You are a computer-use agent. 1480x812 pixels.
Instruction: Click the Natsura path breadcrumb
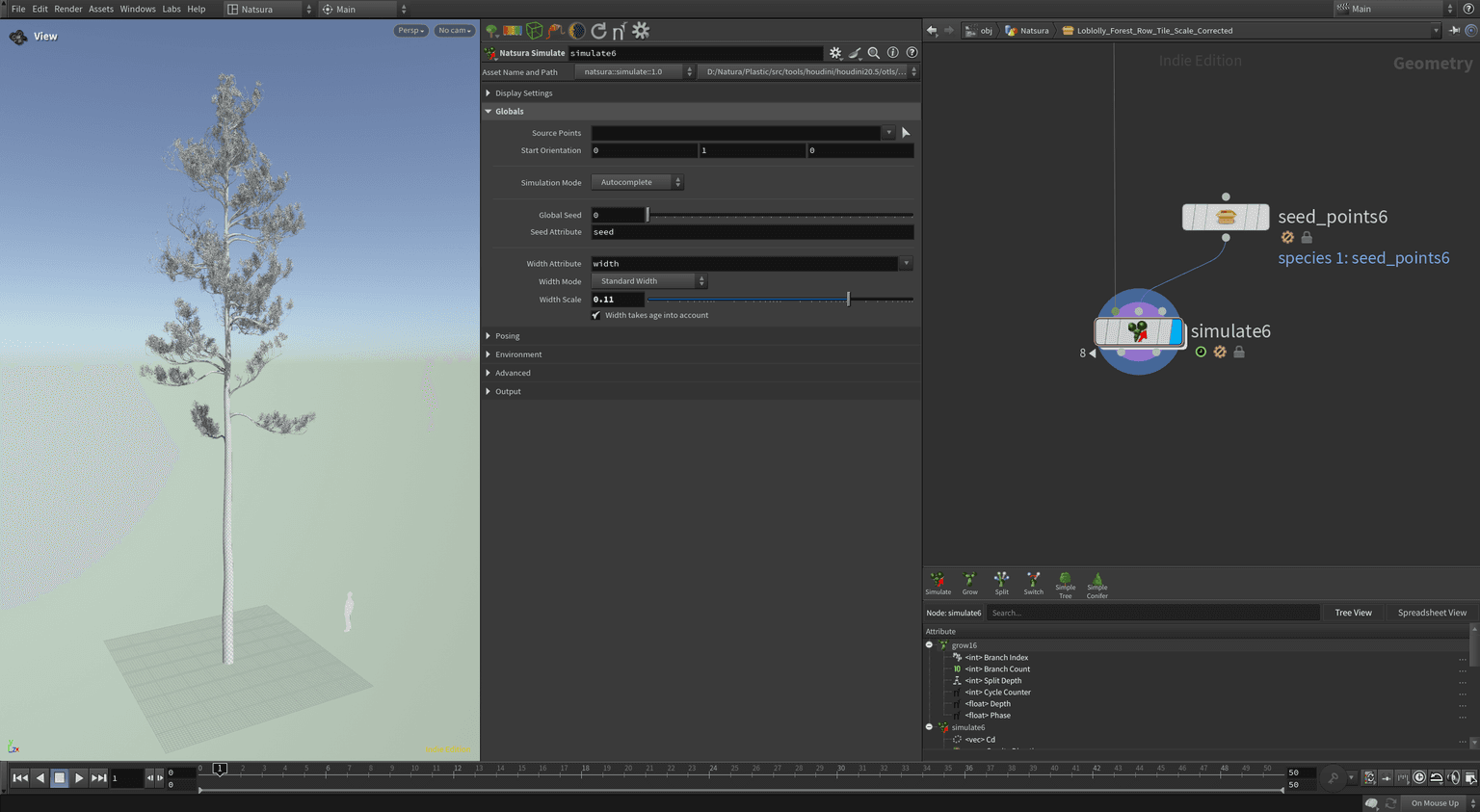[x=1027, y=31]
